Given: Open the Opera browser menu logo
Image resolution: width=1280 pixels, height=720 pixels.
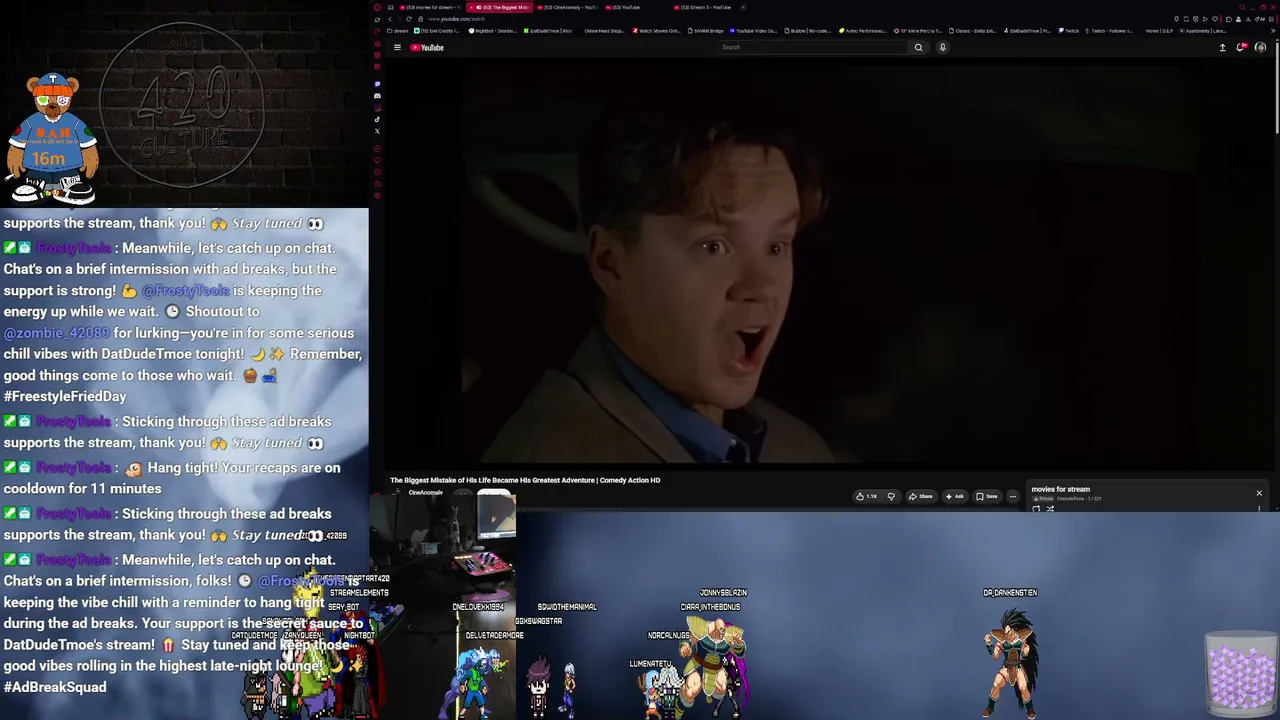Looking at the screenshot, I should pyautogui.click(x=377, y=7).
